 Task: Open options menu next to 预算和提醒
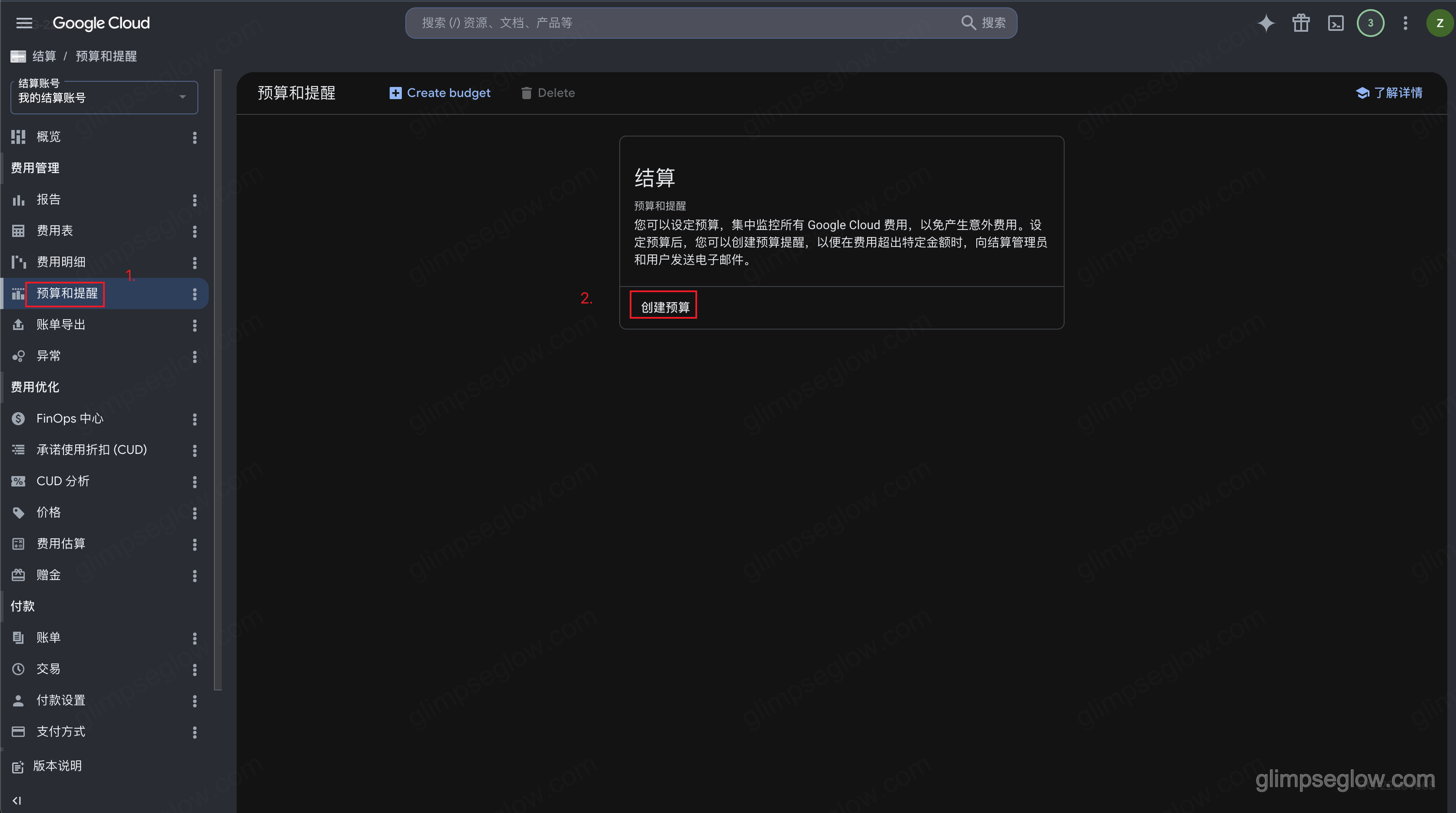pyautogui.click(x=194, y=294)
